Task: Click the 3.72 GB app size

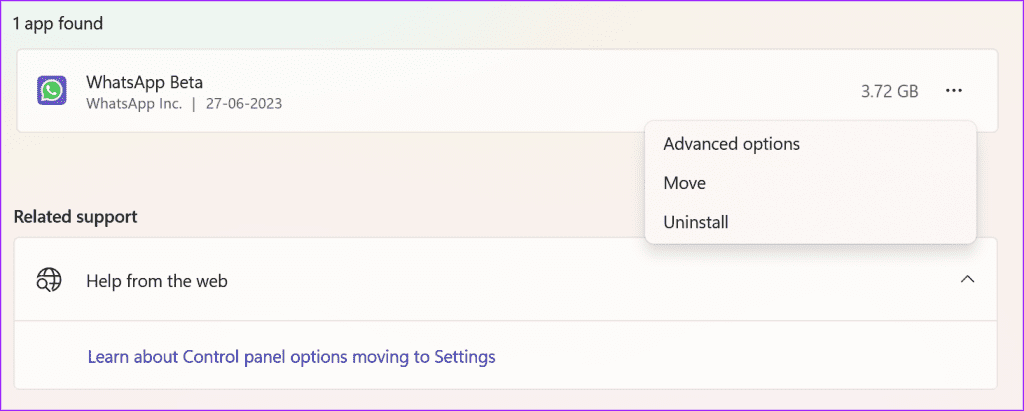Action: [x=889, y=91]
